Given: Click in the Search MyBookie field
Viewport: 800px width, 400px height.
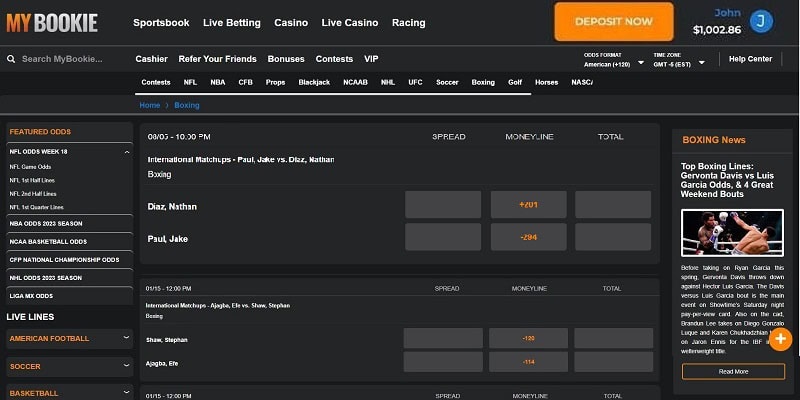Looking at the screenshot, I should tap(62, 59).
